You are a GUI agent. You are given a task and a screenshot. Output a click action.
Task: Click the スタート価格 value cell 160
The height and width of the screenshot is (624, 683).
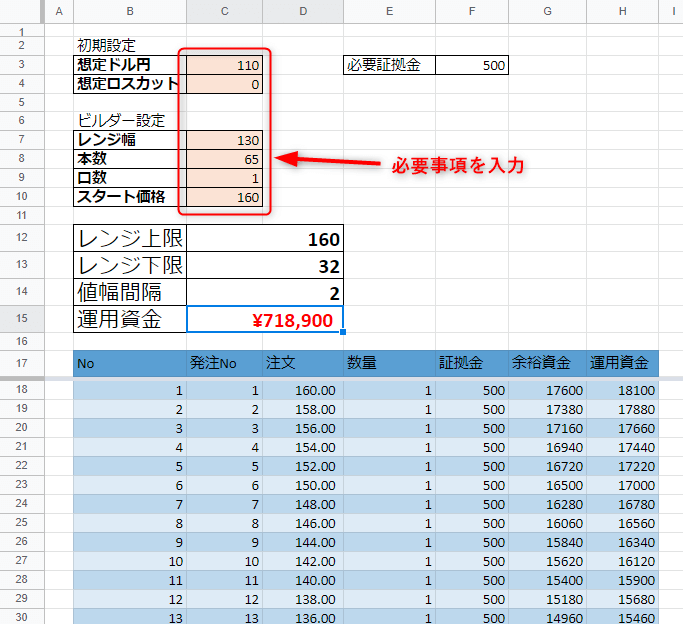224,197
